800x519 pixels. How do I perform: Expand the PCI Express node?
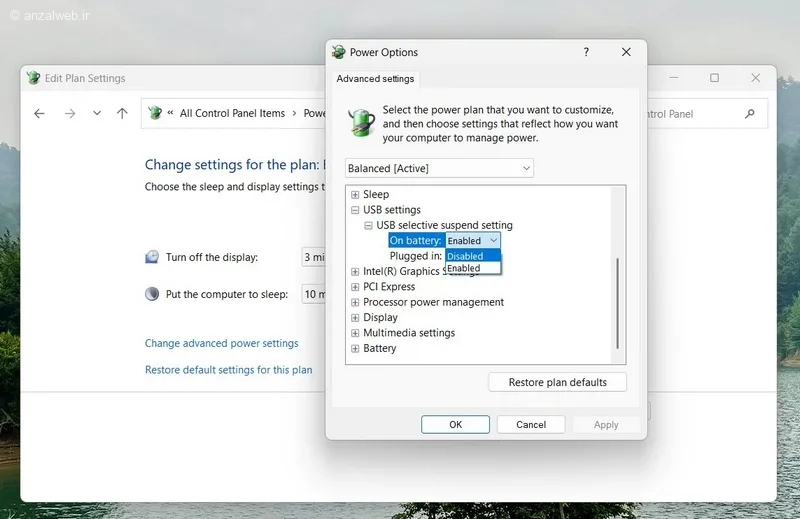click(x=355, y=287)
